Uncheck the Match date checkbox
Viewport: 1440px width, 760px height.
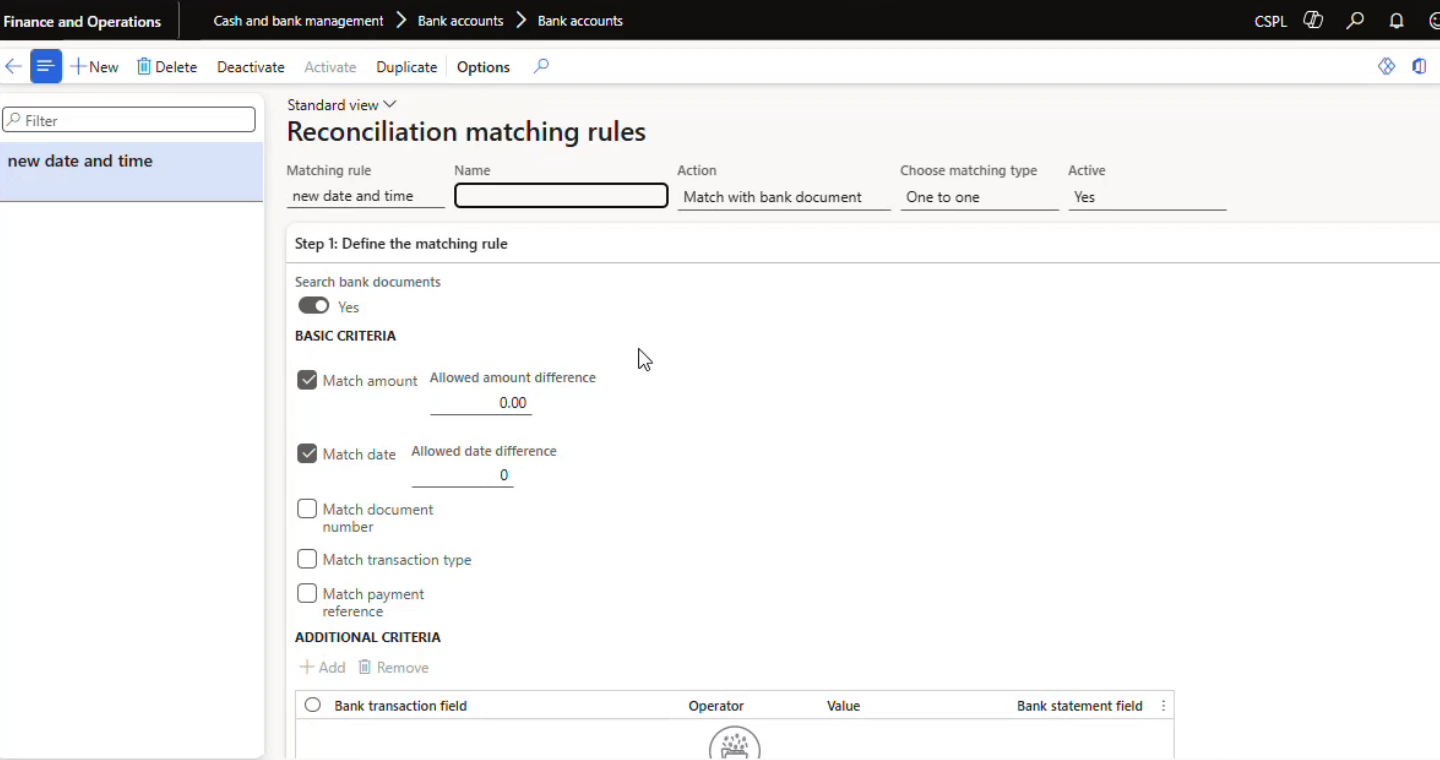click(x=307, y=453)
